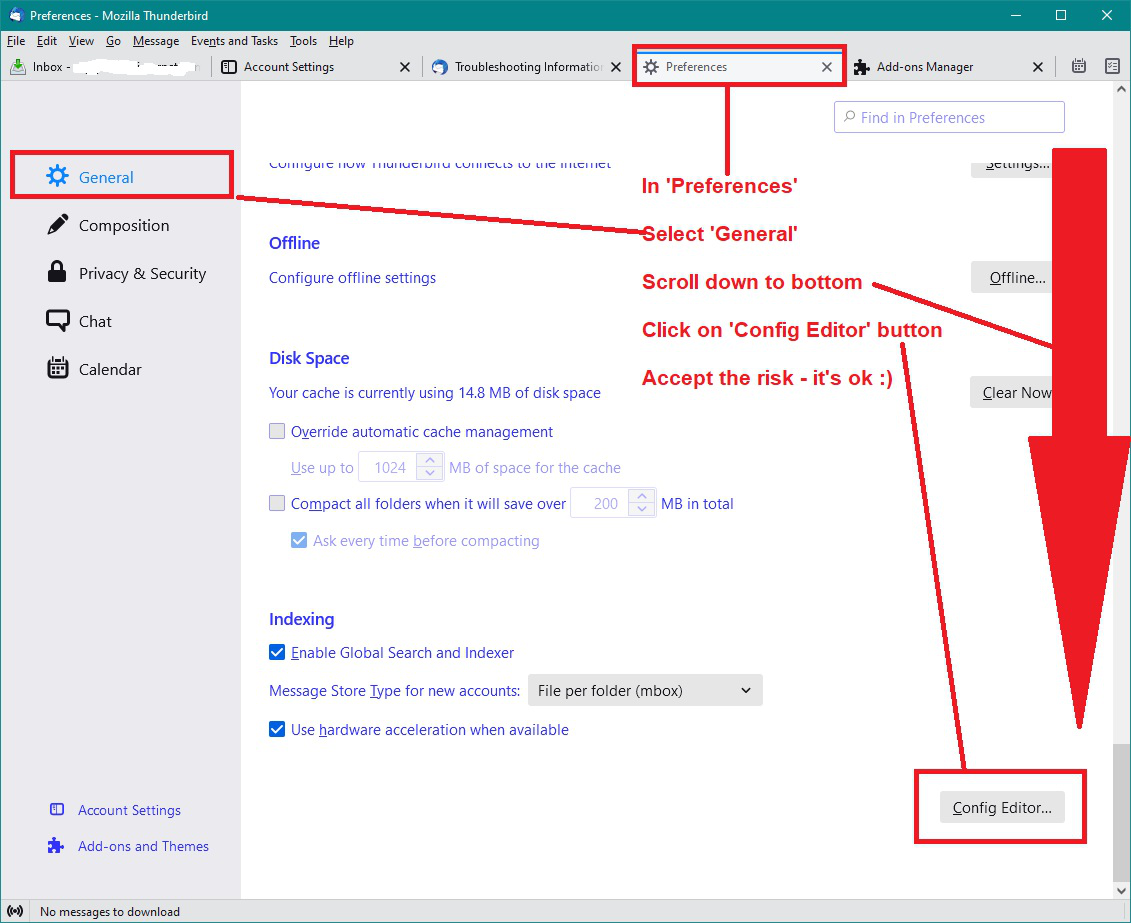Click the Thunderbird logo in the title bar

point(16,15)
